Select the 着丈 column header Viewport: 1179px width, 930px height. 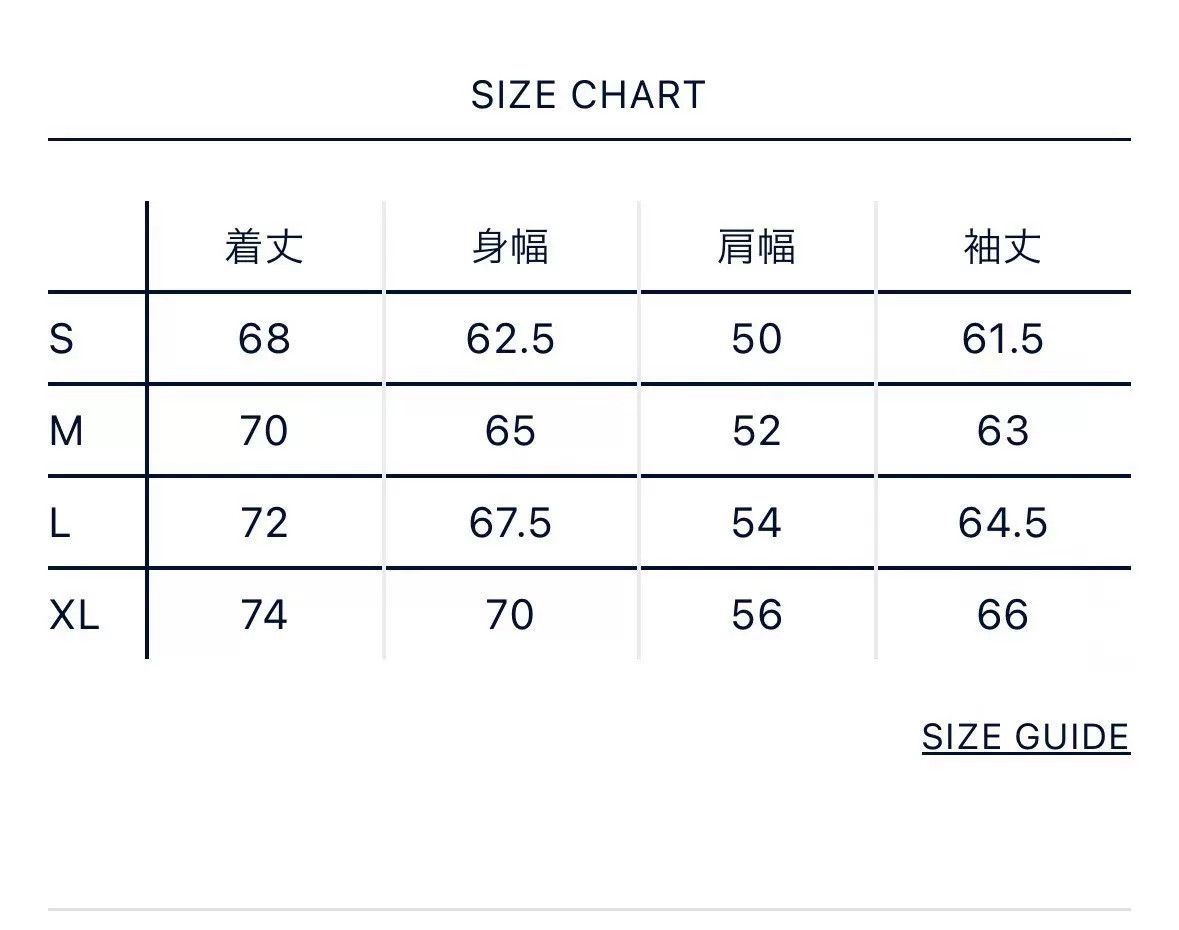click(264, 247)
